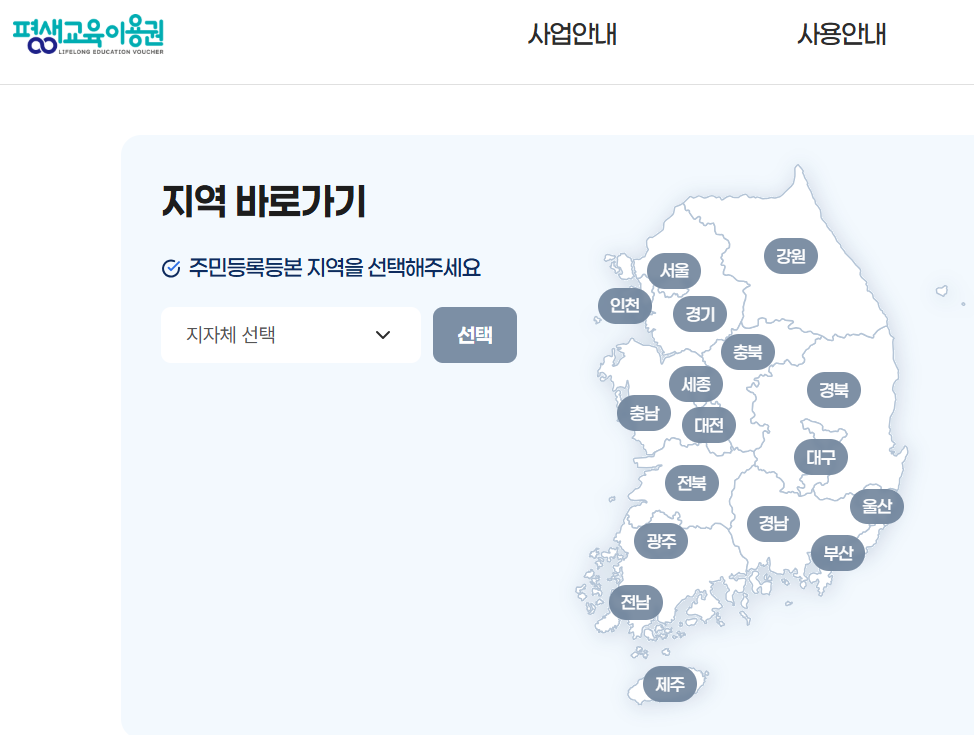This screenshot has height=735, width=974.
Task: Expand the 지자체 선택 dropdown
Action: click(x=290, y=335)
